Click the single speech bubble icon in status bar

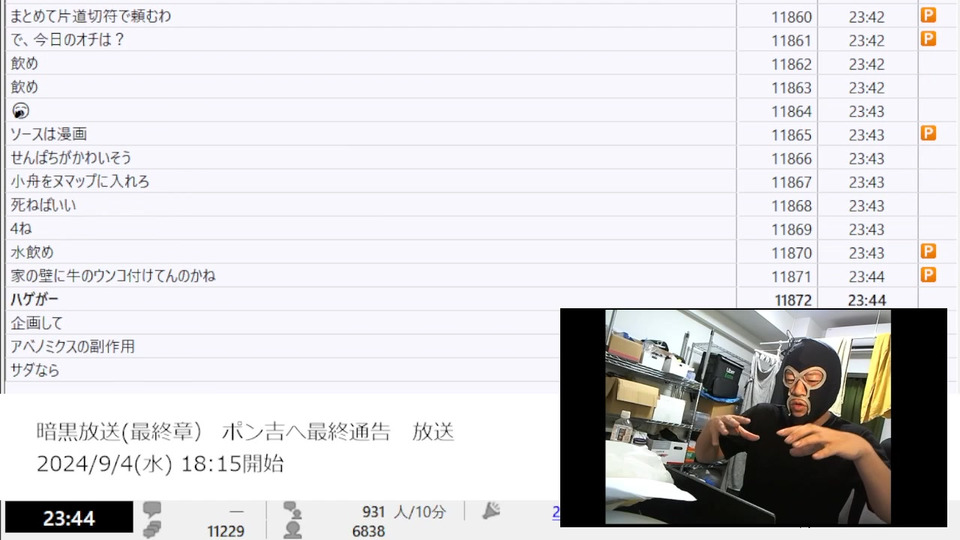click(152, 509)
